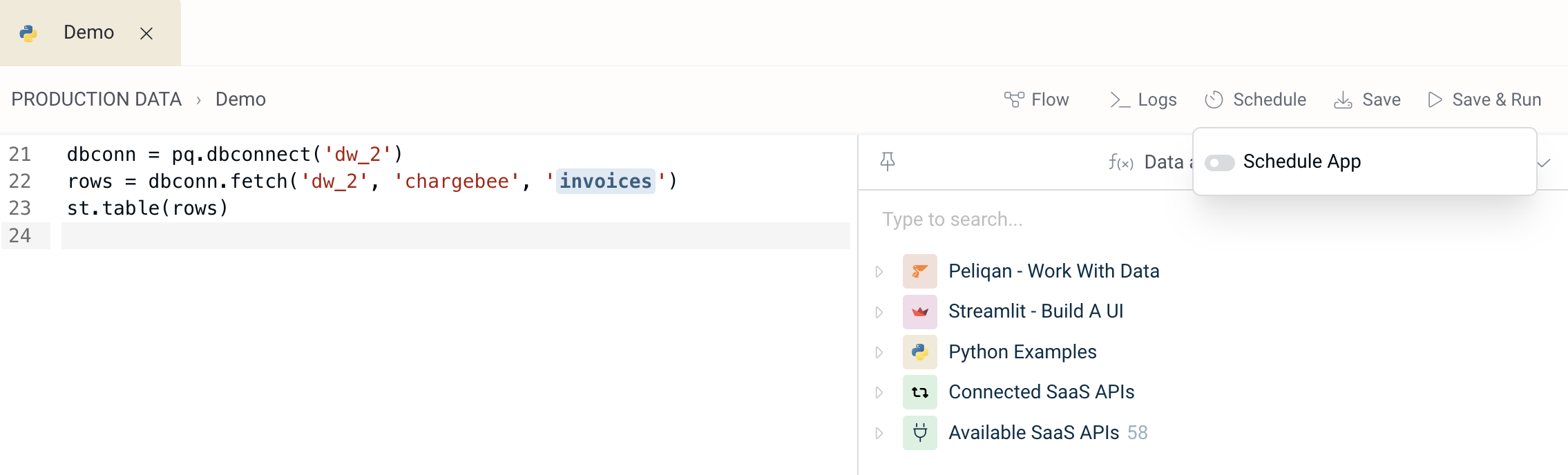
Task: Select the Demo tab
Action: pos(88,32)
